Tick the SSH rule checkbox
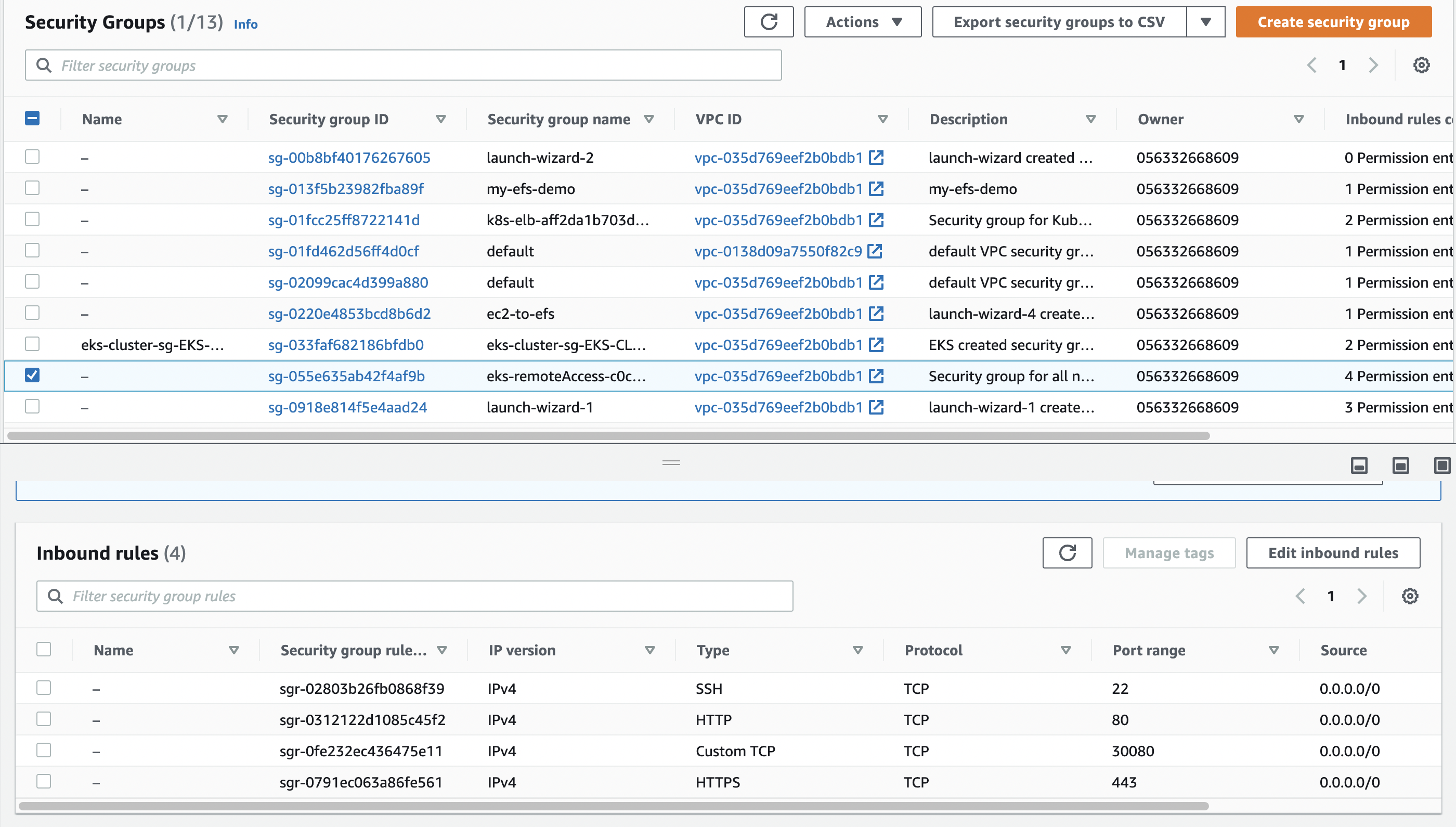 tap(44, 688)
